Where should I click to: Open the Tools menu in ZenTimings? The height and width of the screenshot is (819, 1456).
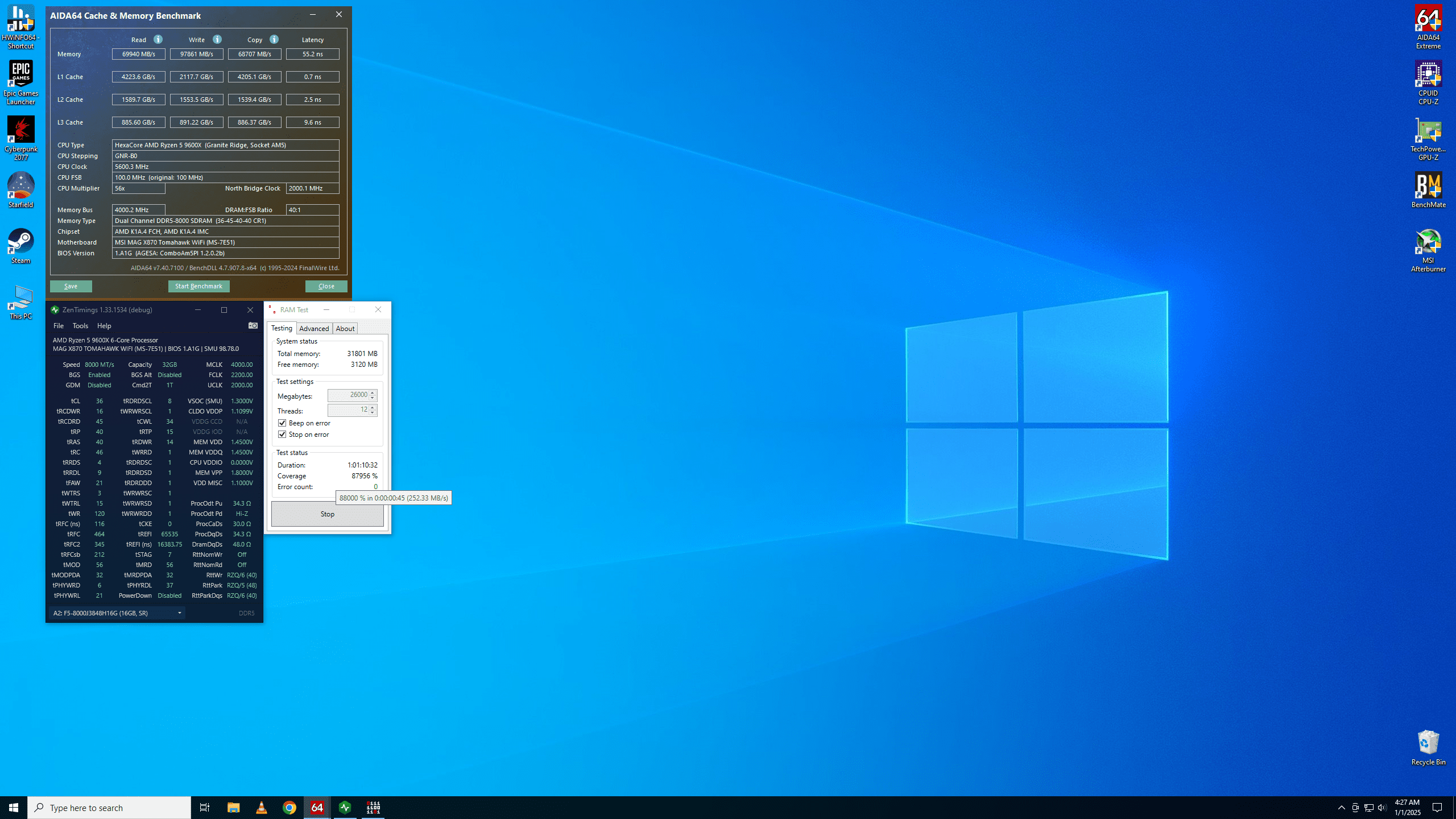pyautogui.click(x=80, y=325)
